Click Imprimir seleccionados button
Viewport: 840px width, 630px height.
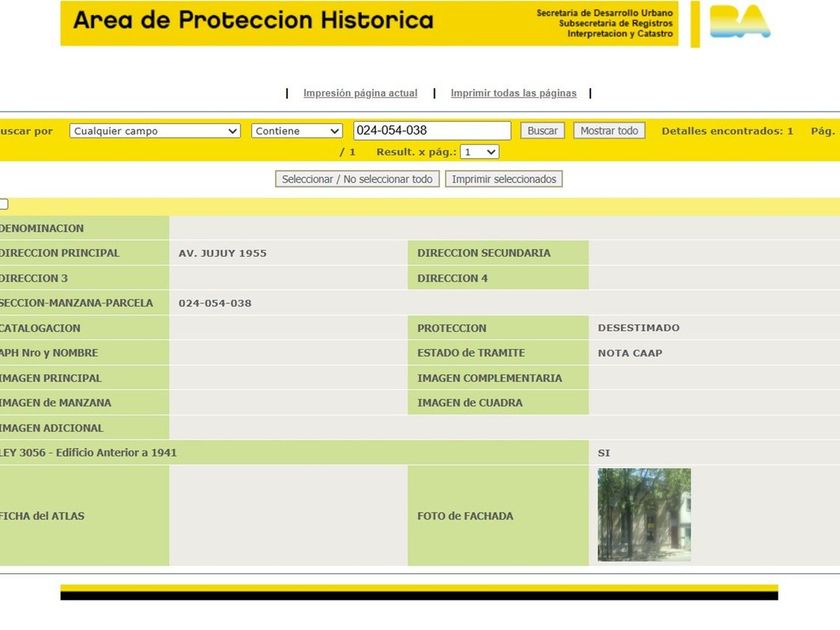(x=504, y=179)
